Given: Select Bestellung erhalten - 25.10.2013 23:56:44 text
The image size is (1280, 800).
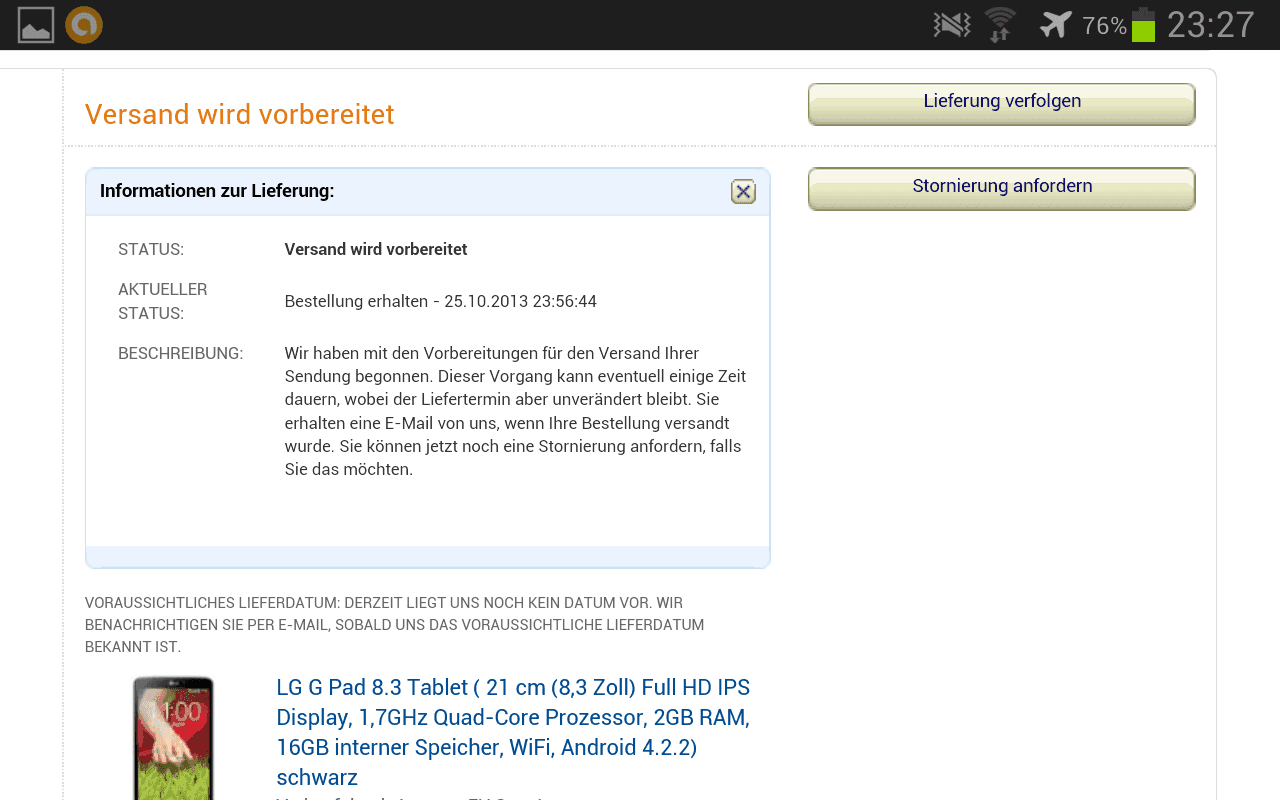Looking at the screenshot, I should point(441,301).
